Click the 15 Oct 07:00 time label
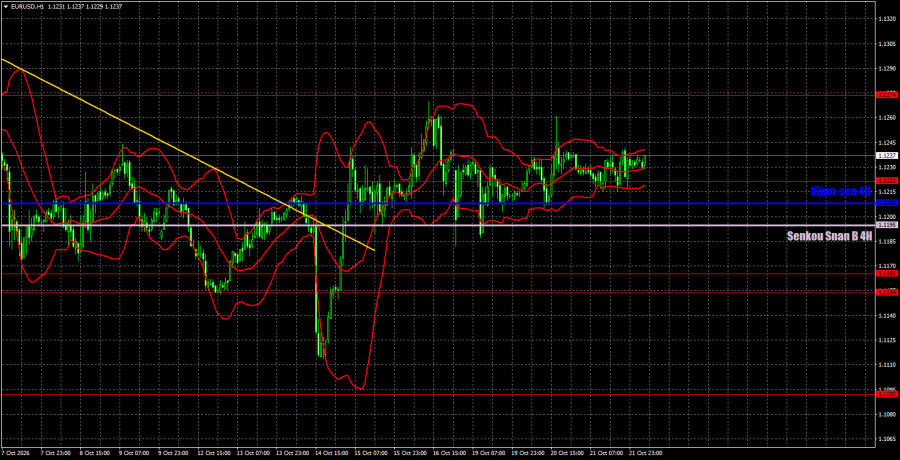This screenshot has height=460, width=900. point(371,453)
